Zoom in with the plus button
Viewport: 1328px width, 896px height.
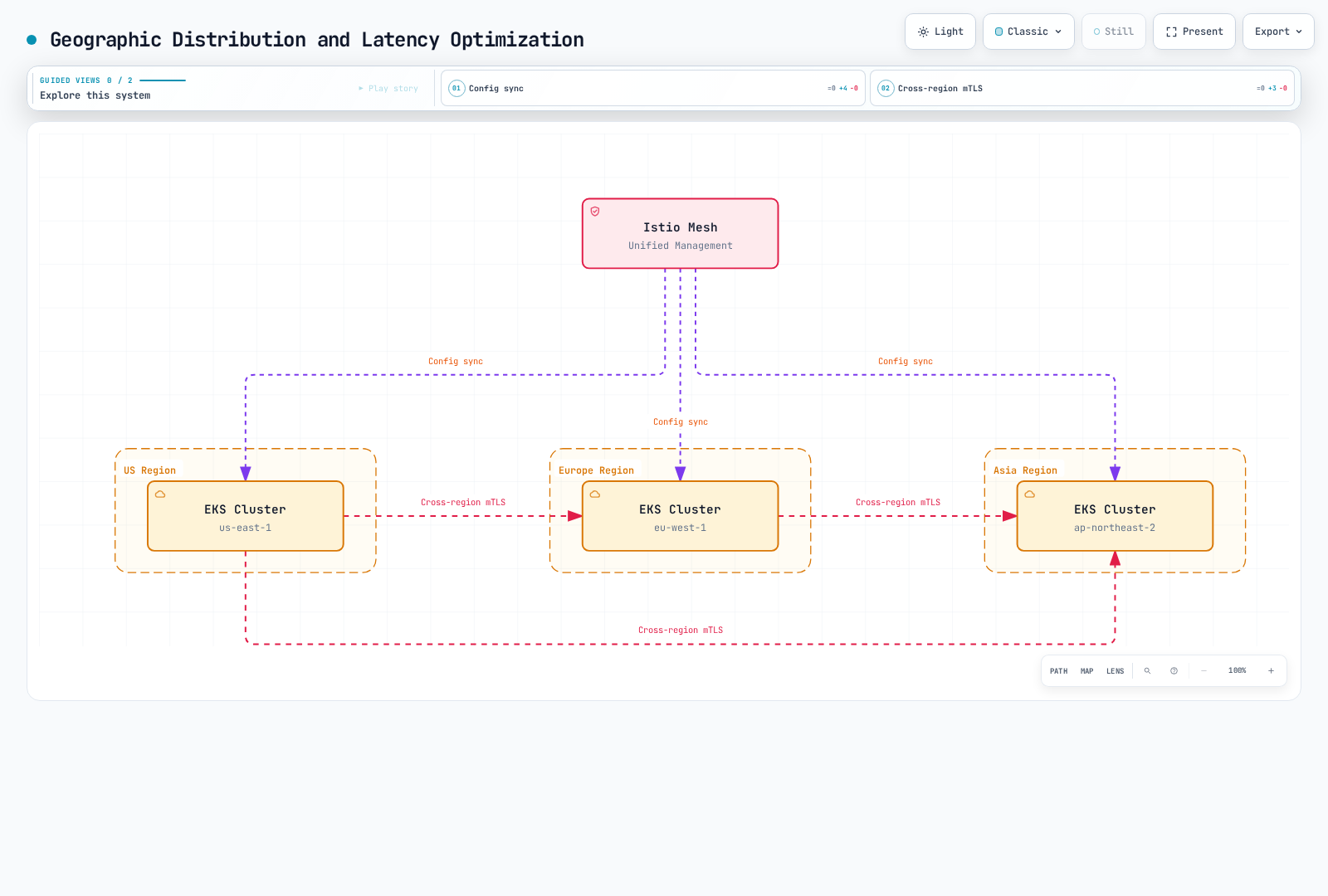(x=1271, y=671)
